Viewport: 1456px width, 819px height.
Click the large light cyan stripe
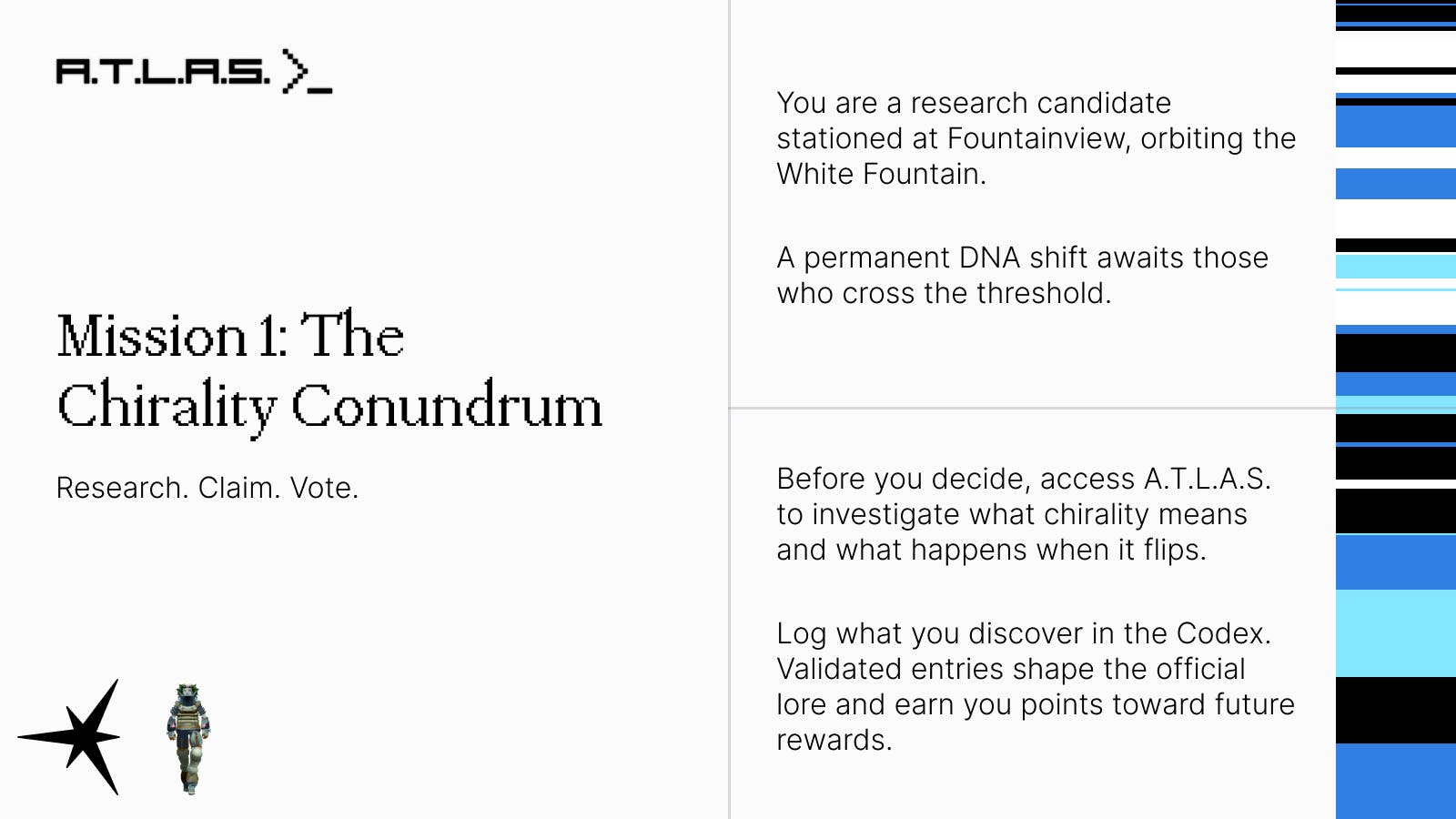tap(1396, 633)
